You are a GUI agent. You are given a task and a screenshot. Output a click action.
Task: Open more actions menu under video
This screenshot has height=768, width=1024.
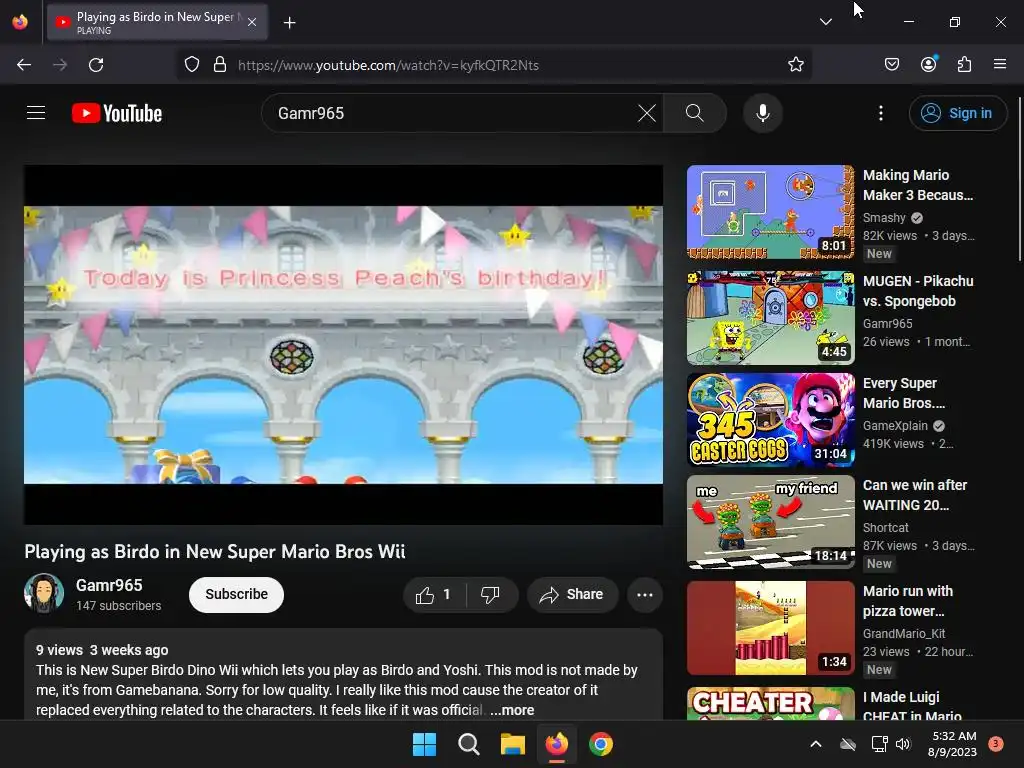pyautogui.click(x=645, y=594)
